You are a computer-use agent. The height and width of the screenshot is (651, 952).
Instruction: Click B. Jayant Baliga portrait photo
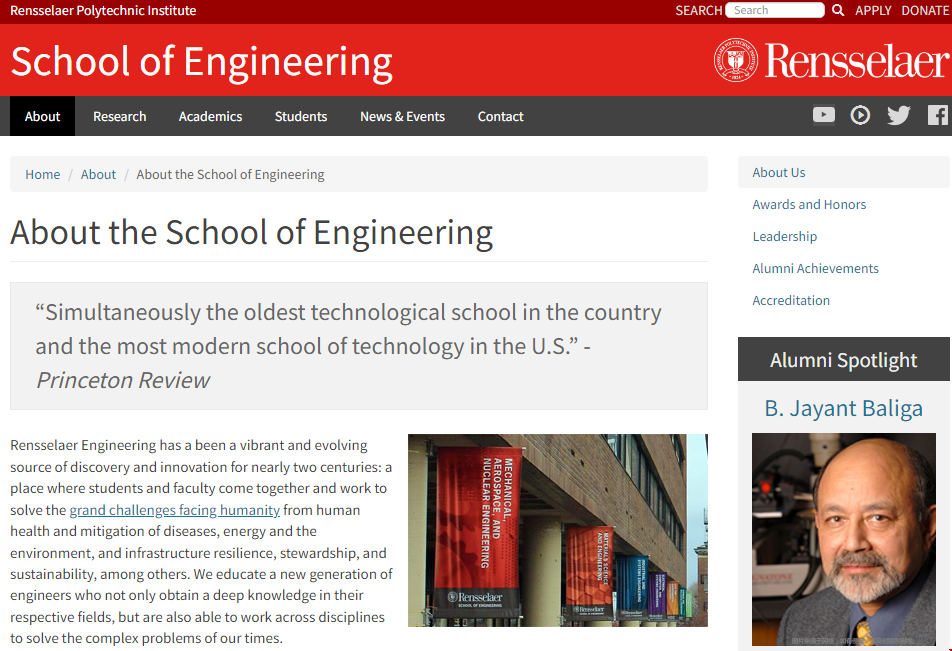(x=844, y=539)
